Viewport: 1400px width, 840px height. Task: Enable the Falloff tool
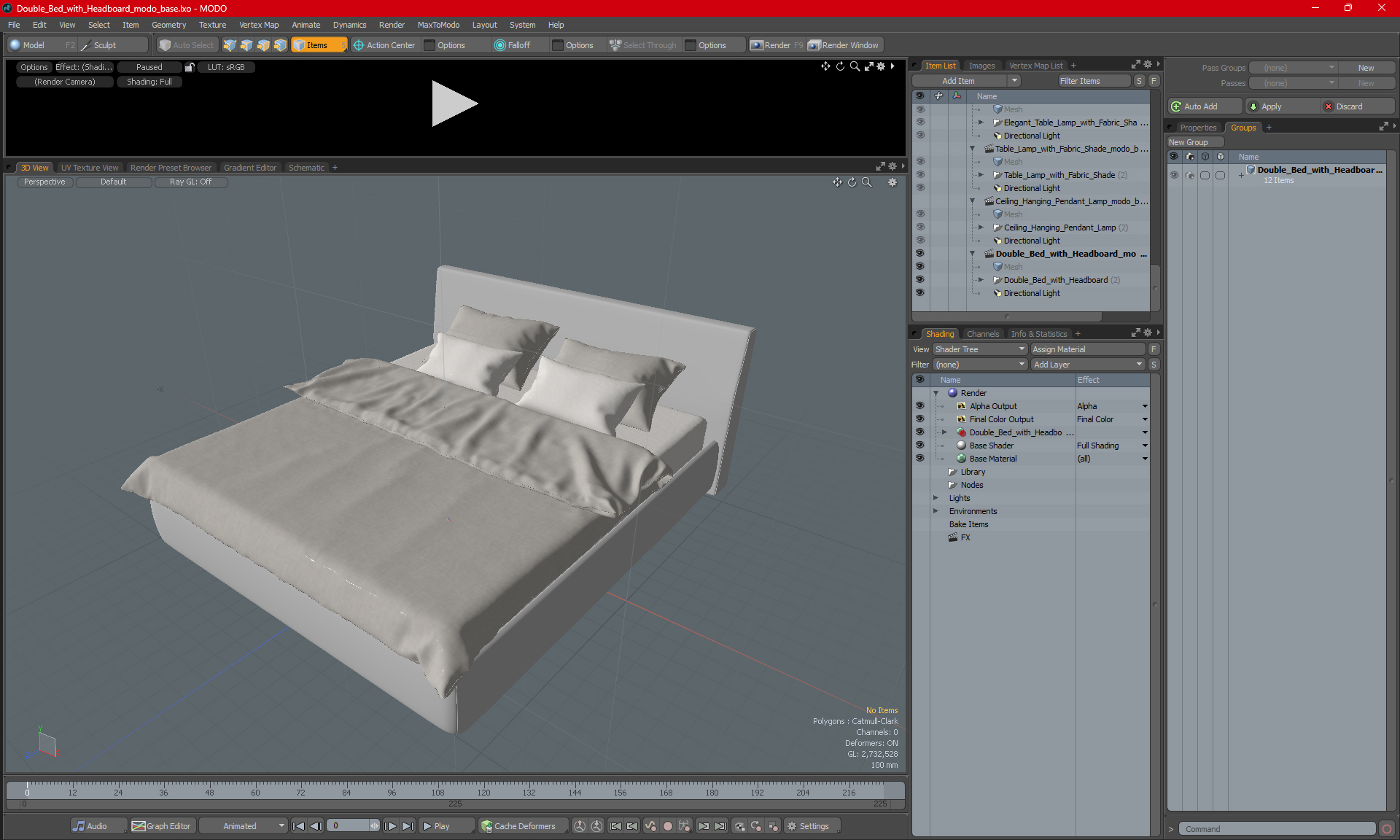(512, 45)
